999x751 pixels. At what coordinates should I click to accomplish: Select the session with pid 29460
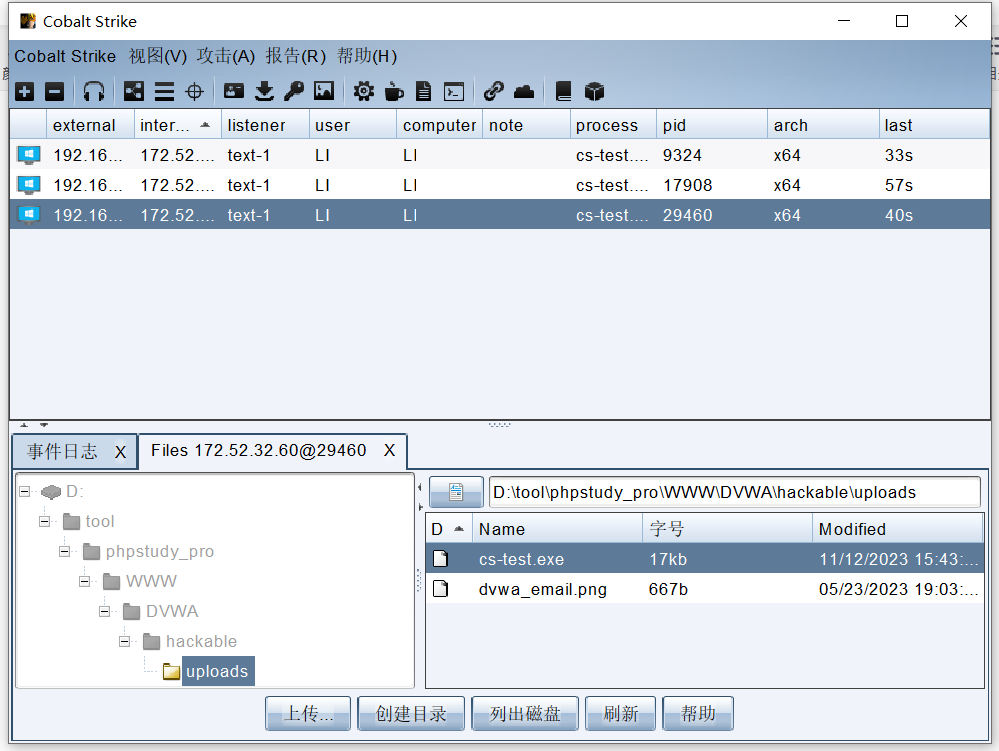click(x=500, y=215)
